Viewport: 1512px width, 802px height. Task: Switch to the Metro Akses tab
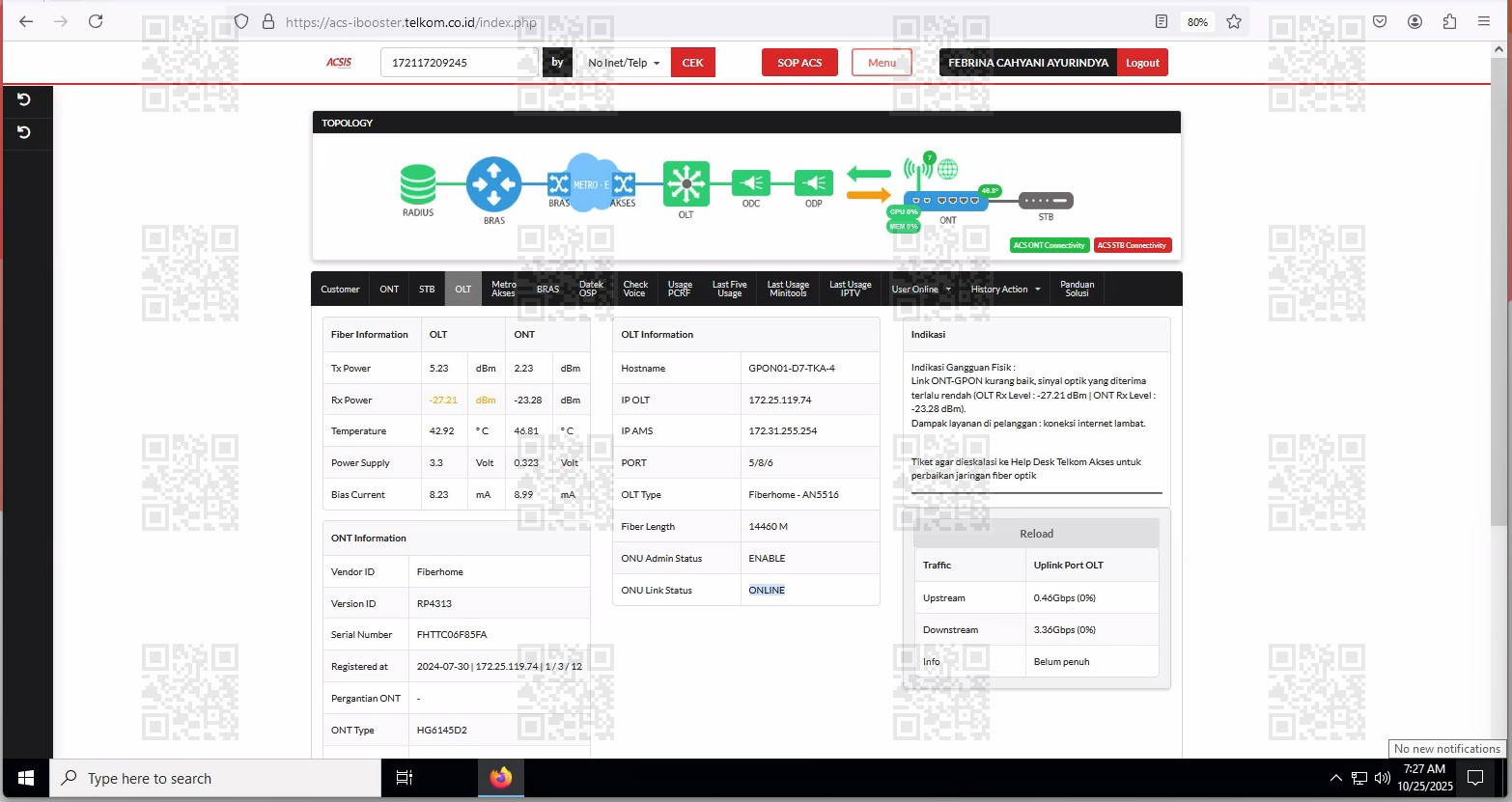(504, 290)
